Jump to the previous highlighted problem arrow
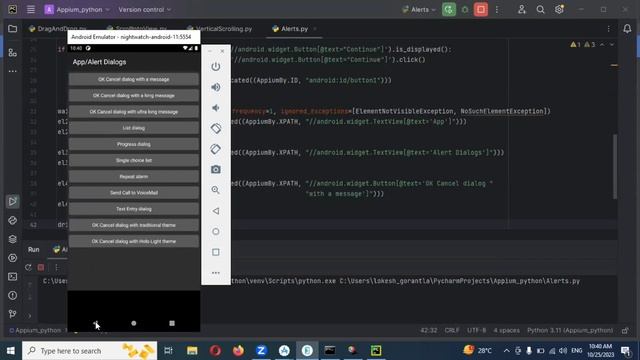The width and height of the screenshot is (640, 360). point(602,44)
